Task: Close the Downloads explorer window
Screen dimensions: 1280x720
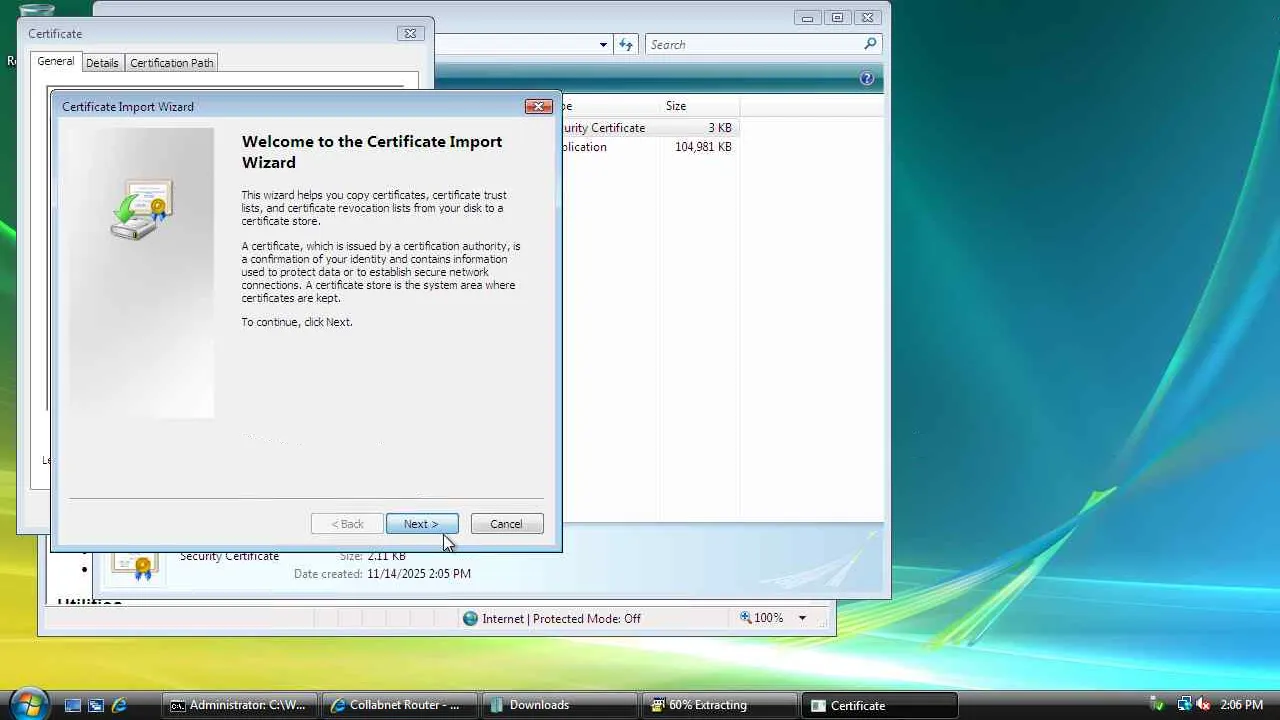Action: point(868,17)
